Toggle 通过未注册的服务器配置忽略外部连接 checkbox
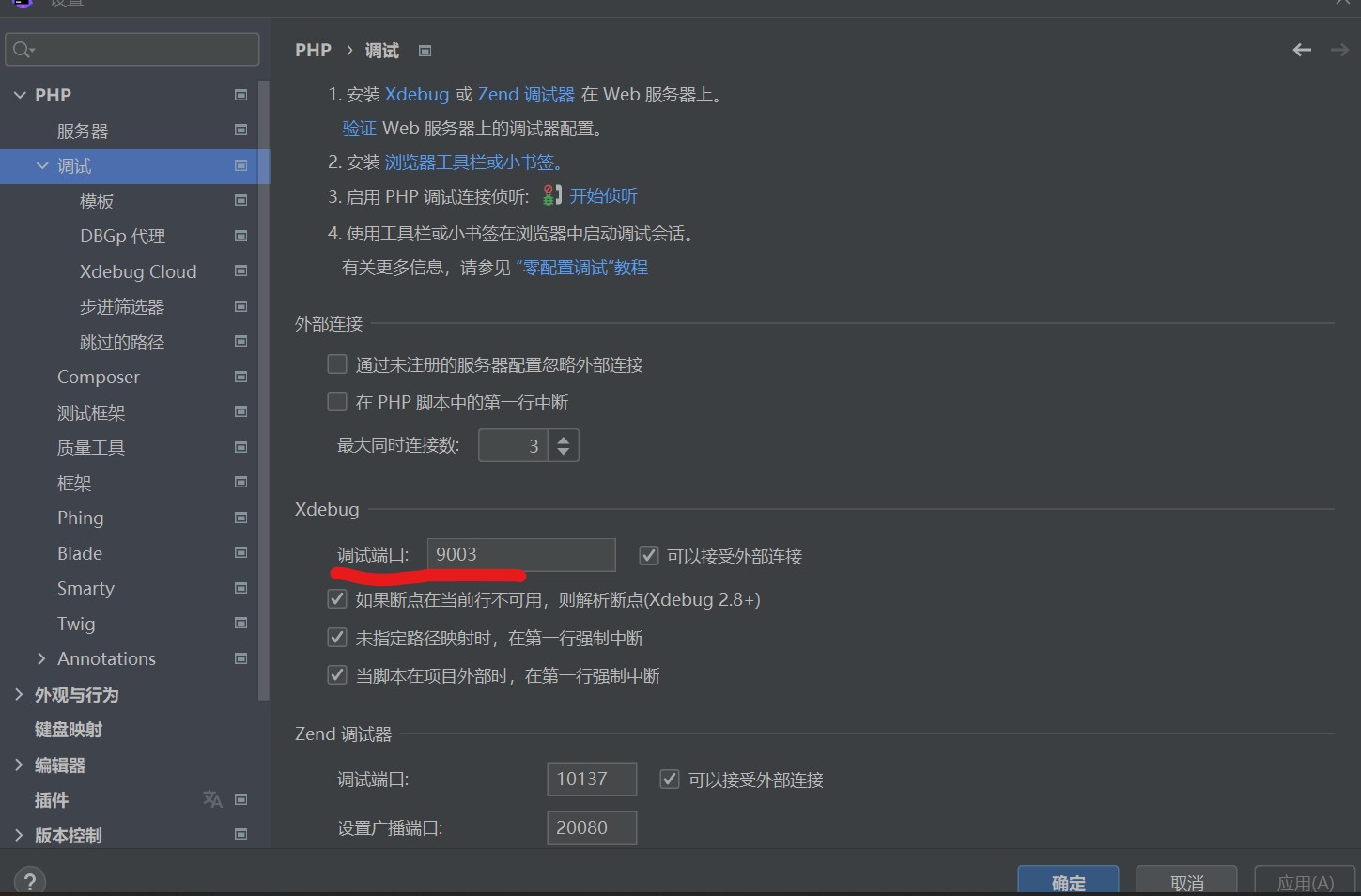Viewport: 1361px width, 896px height. (337, 364)
